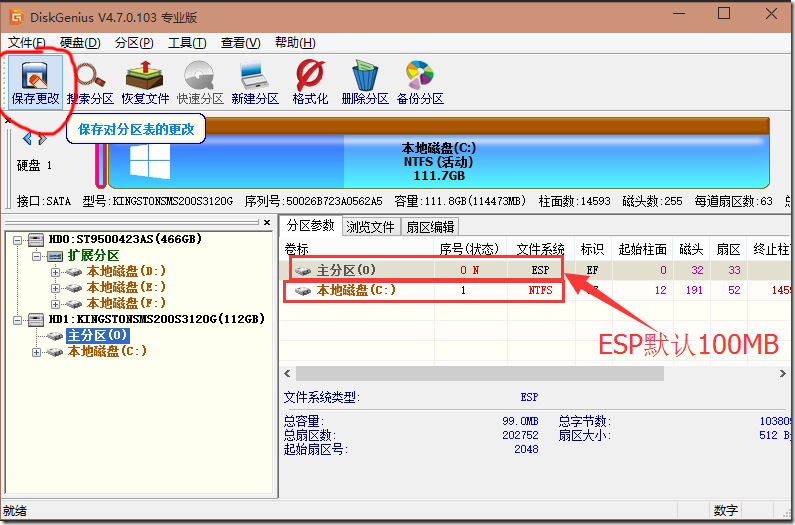Choose the Format (格式化) toolbar icon
The height and width of the screenshot is (525, 795).
[310, 82]
